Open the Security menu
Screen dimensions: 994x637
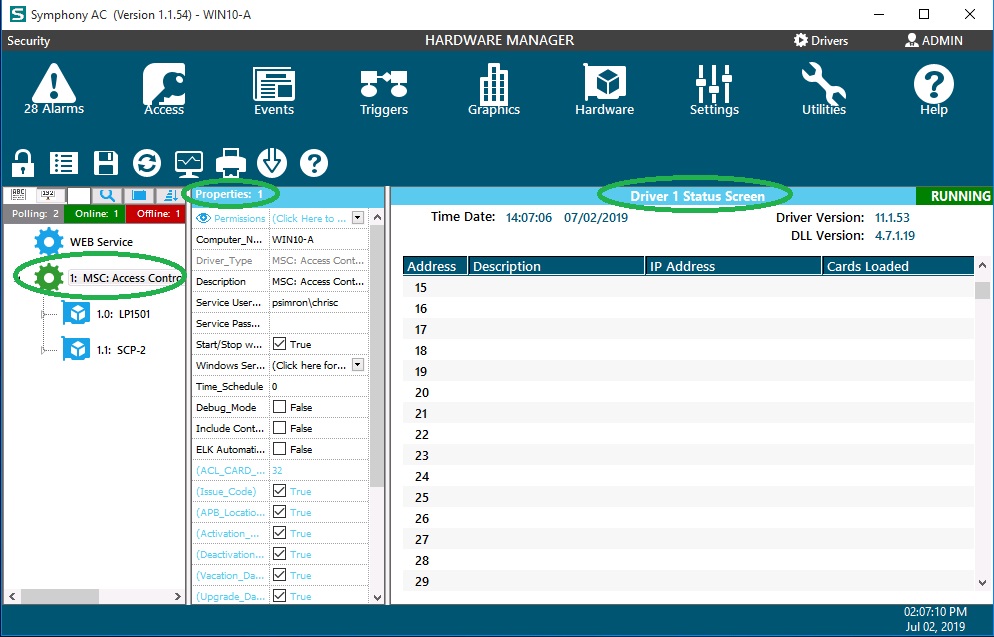tap(29, 41)
